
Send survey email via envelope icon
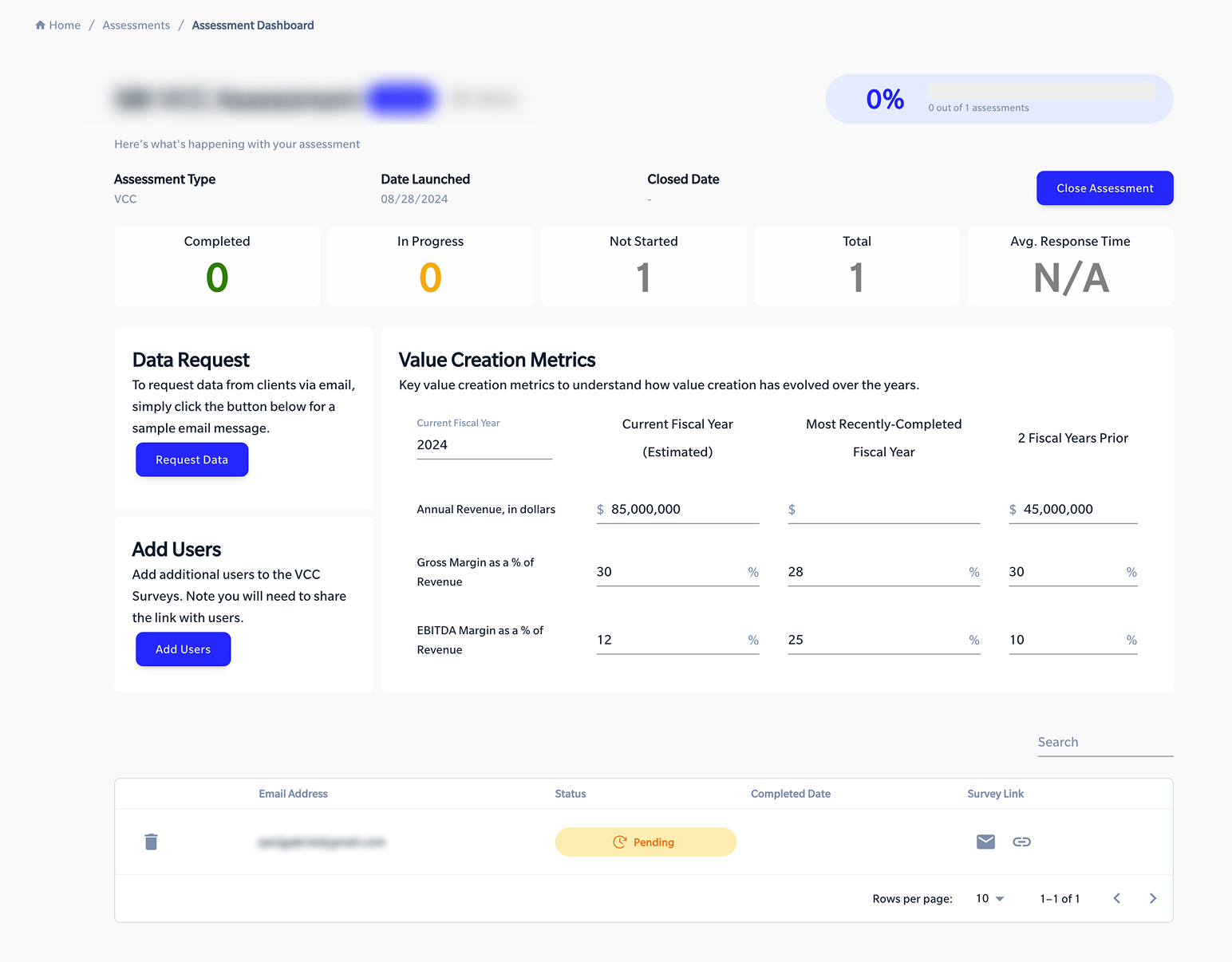pos(985,842)
